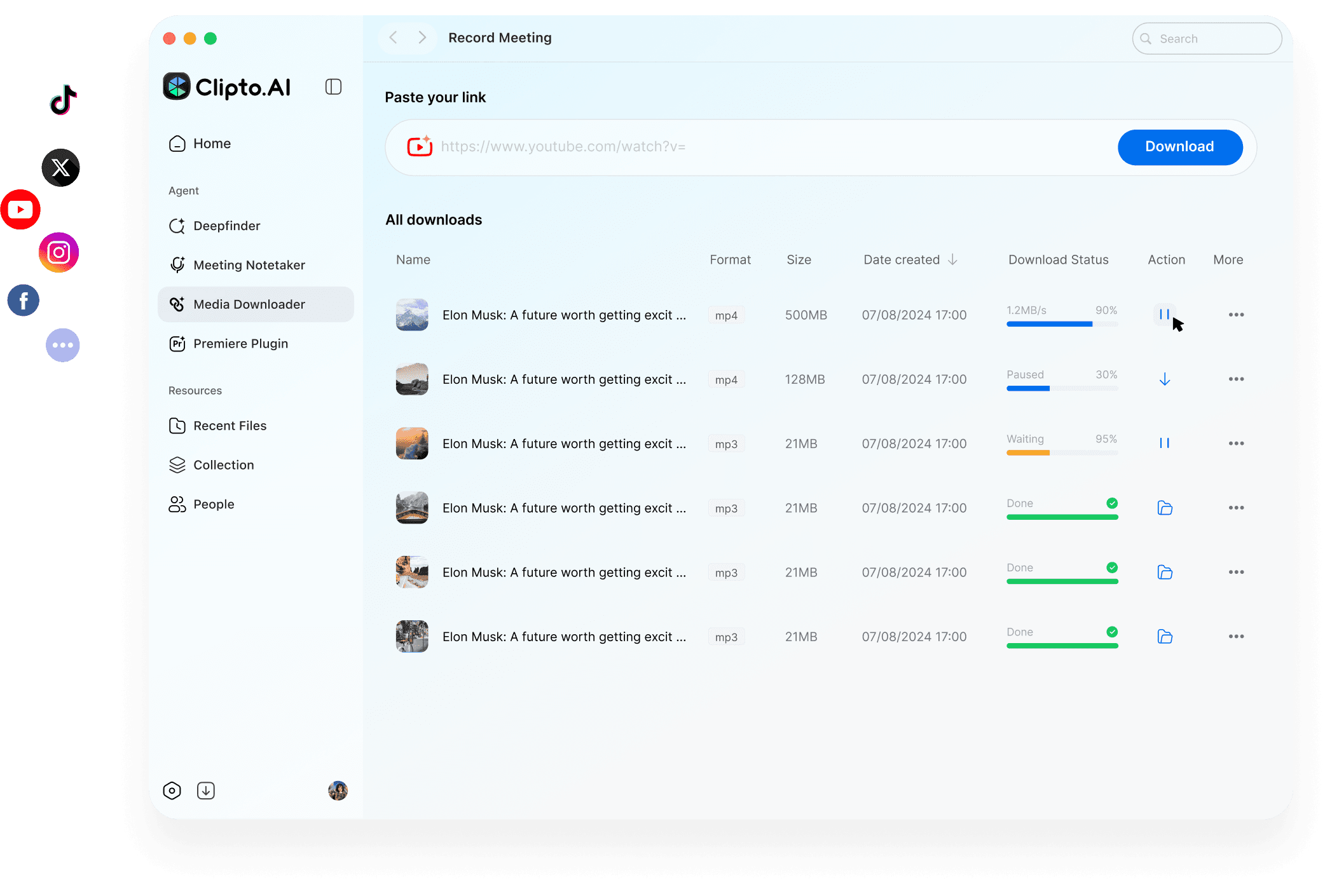Open settings from the bottom sidebar

tap(172, 791)
